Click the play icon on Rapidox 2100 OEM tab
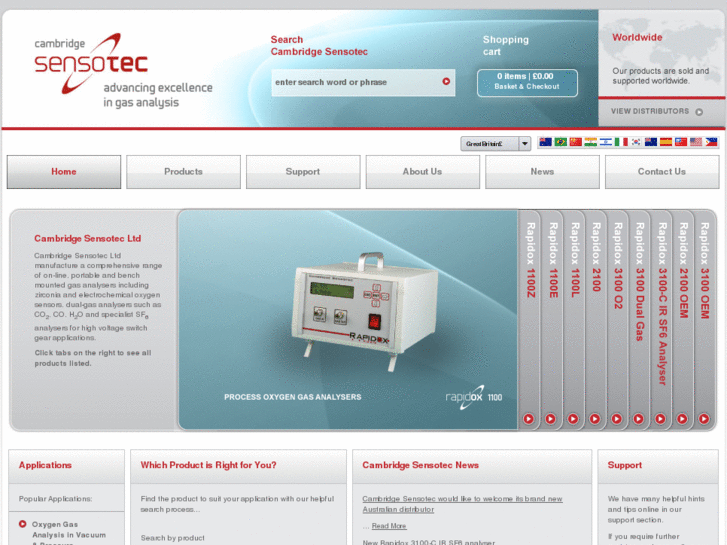 pyautogui.click(x=682, y=419)
